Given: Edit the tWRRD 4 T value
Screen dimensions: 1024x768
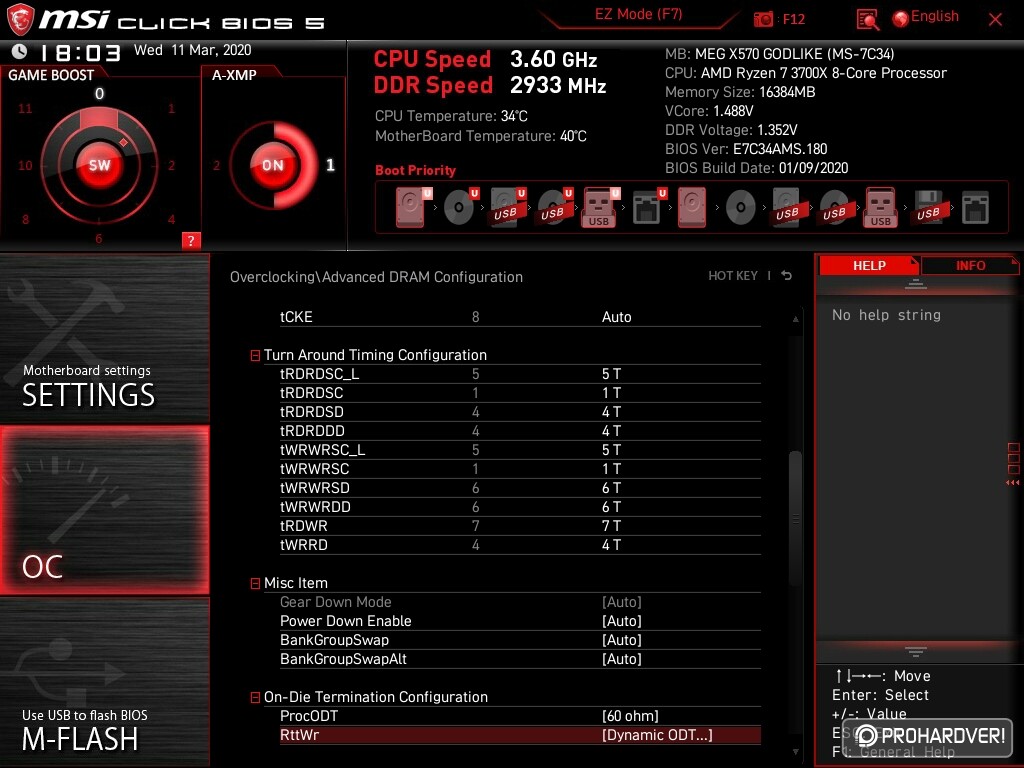Looking at the screenshot, I should pyautogui.click(x=611, y=544).
